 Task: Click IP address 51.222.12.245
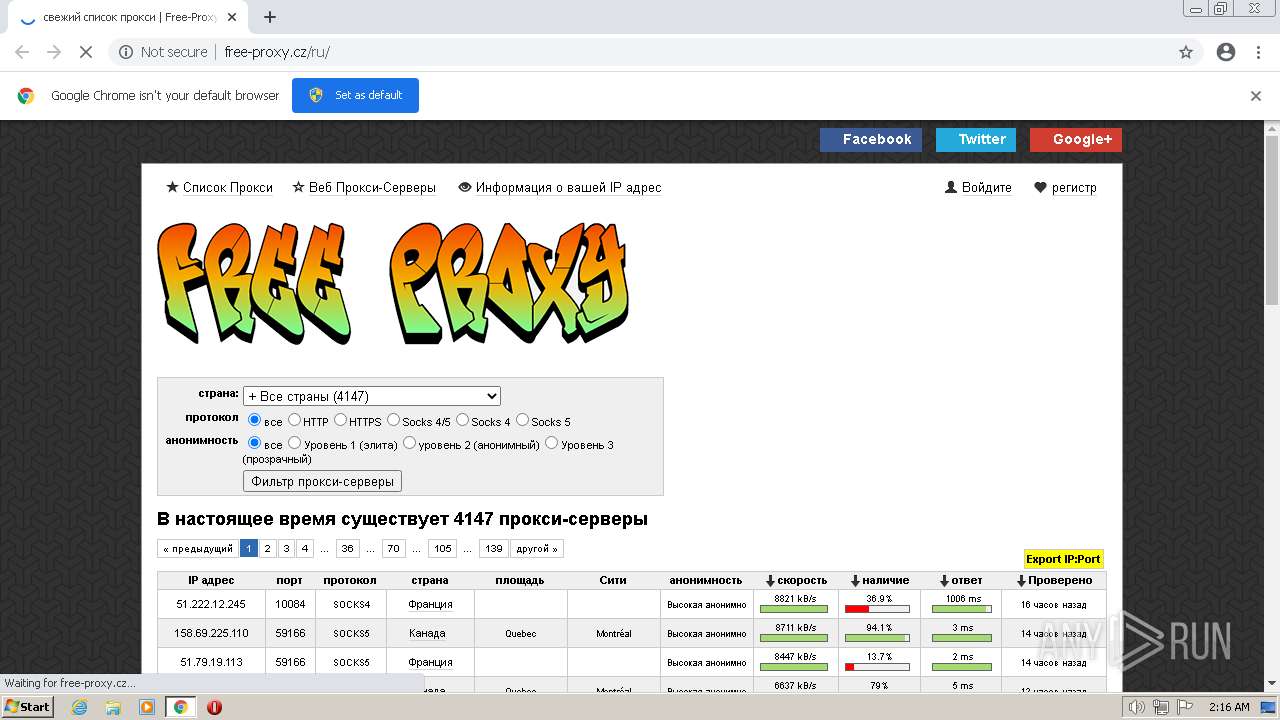(x=211, y=604)
